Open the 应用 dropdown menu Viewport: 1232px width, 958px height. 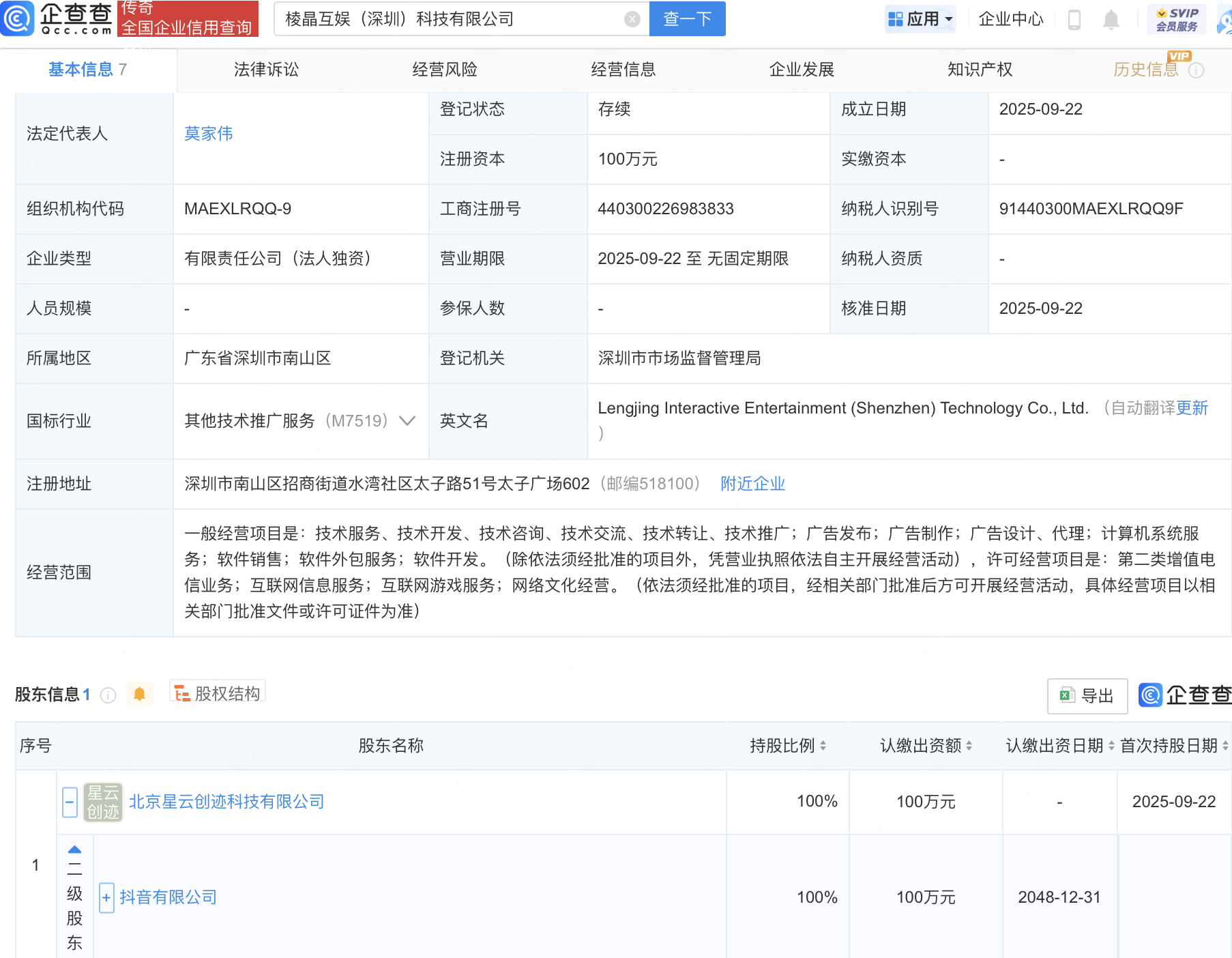921,19
